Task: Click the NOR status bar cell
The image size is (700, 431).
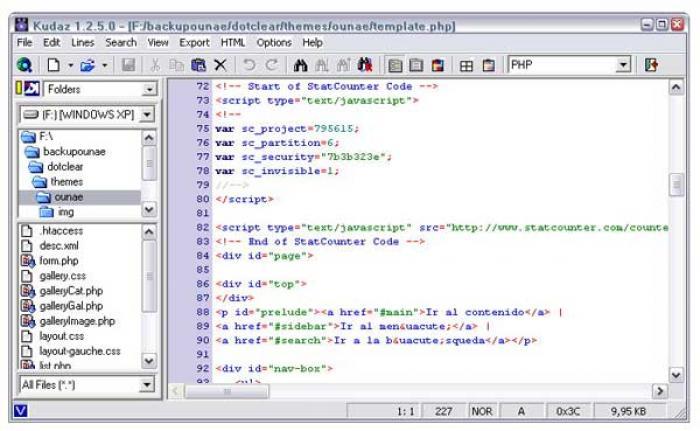Action: coord(482,411)
